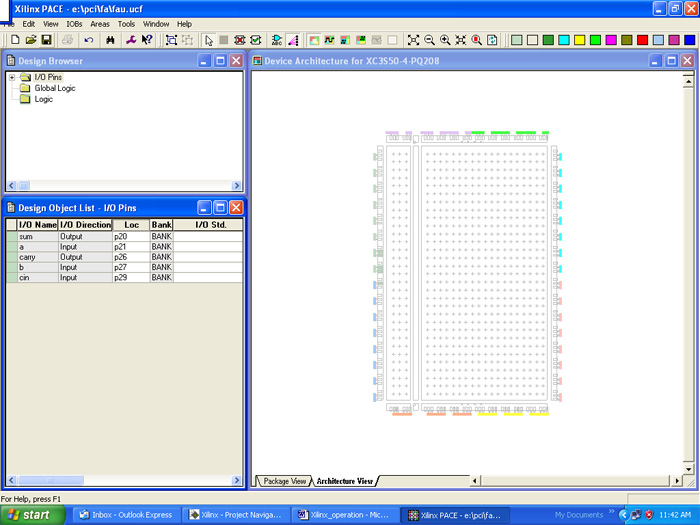Click the pink triangle ruler icon
700x525 pixels.
[293, 40]
